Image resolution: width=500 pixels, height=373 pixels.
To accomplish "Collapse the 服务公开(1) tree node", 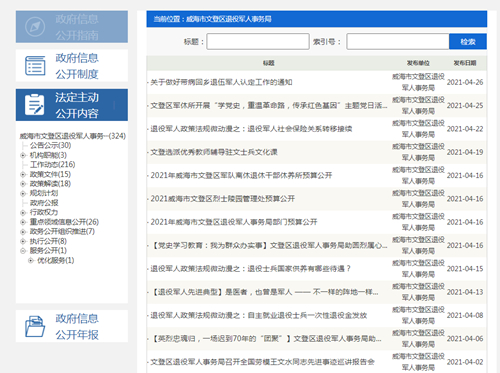I will tap(23, 251).
